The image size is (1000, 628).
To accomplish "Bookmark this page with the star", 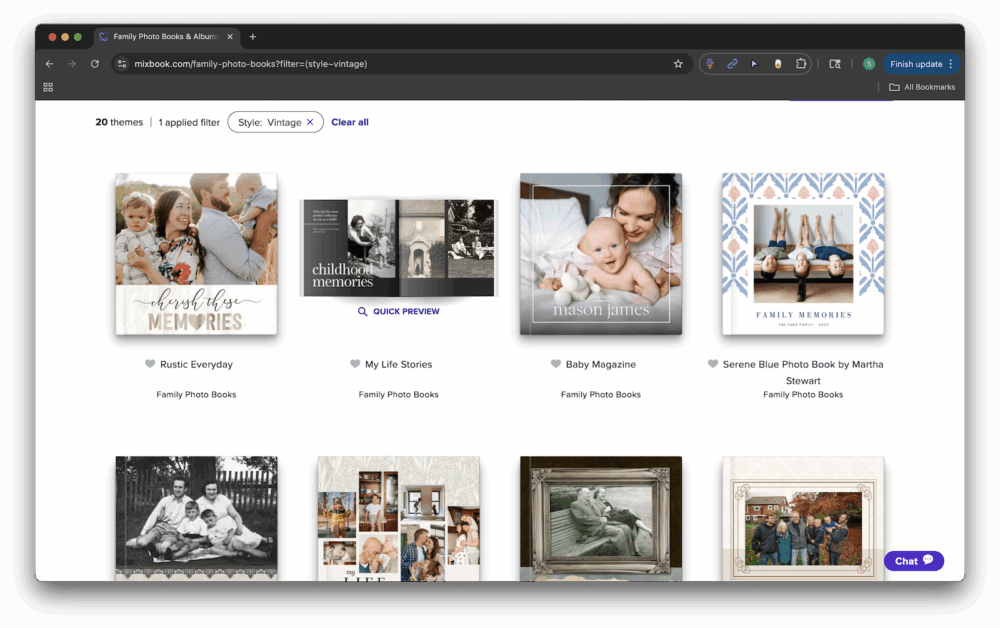I will 678,64.
